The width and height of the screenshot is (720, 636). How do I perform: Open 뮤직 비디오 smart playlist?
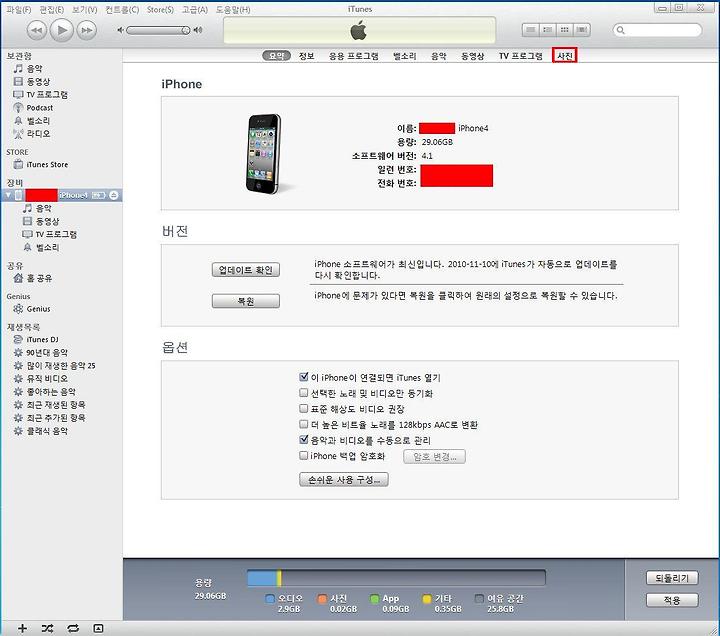(47, 378)
